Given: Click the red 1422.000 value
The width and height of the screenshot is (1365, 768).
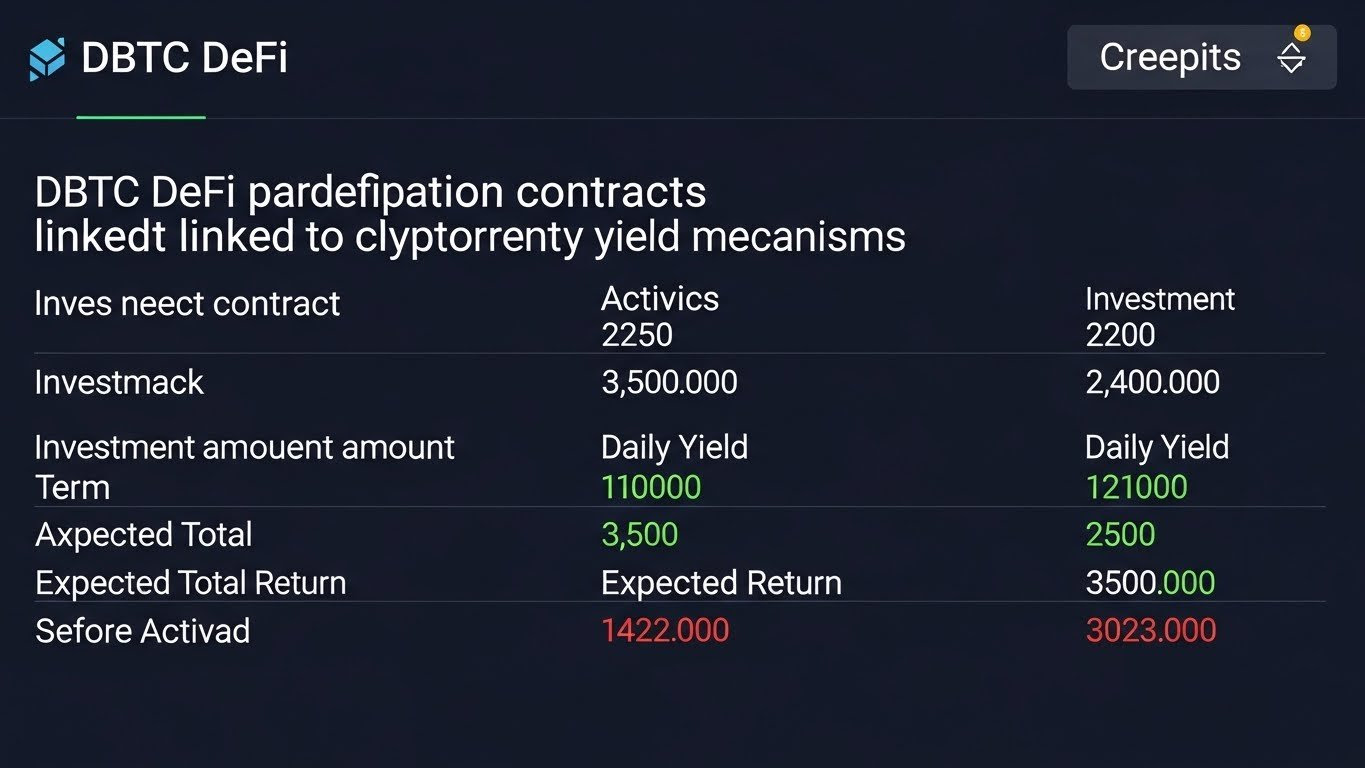Looking at the screenshot, I should 665,631.
